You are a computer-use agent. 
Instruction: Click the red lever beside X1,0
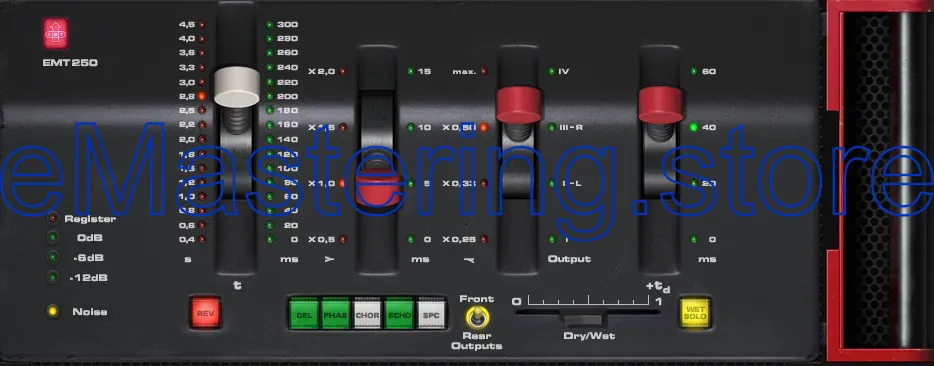pos(378,186)
